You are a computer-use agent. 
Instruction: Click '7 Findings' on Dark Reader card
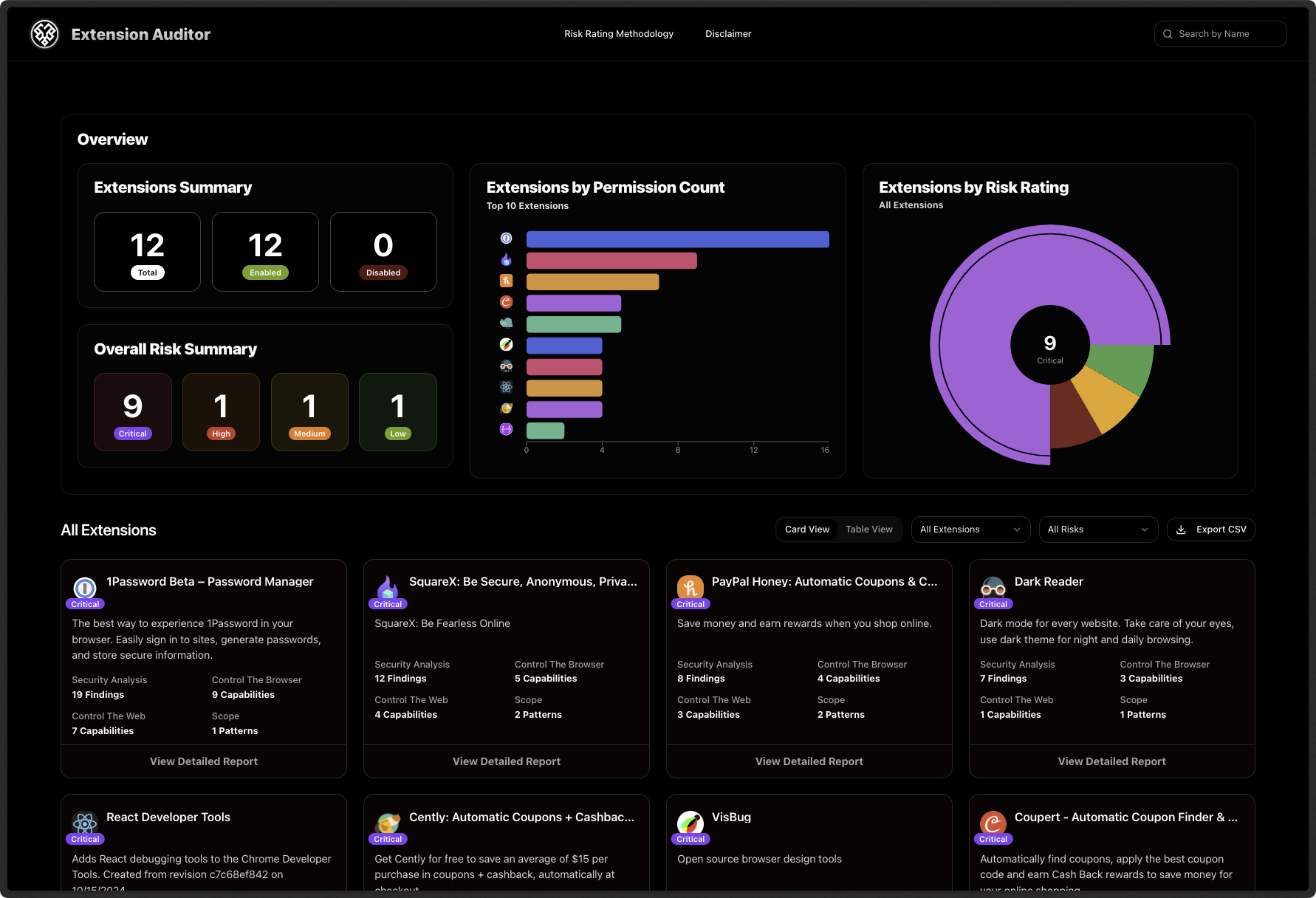[1003, 679]
